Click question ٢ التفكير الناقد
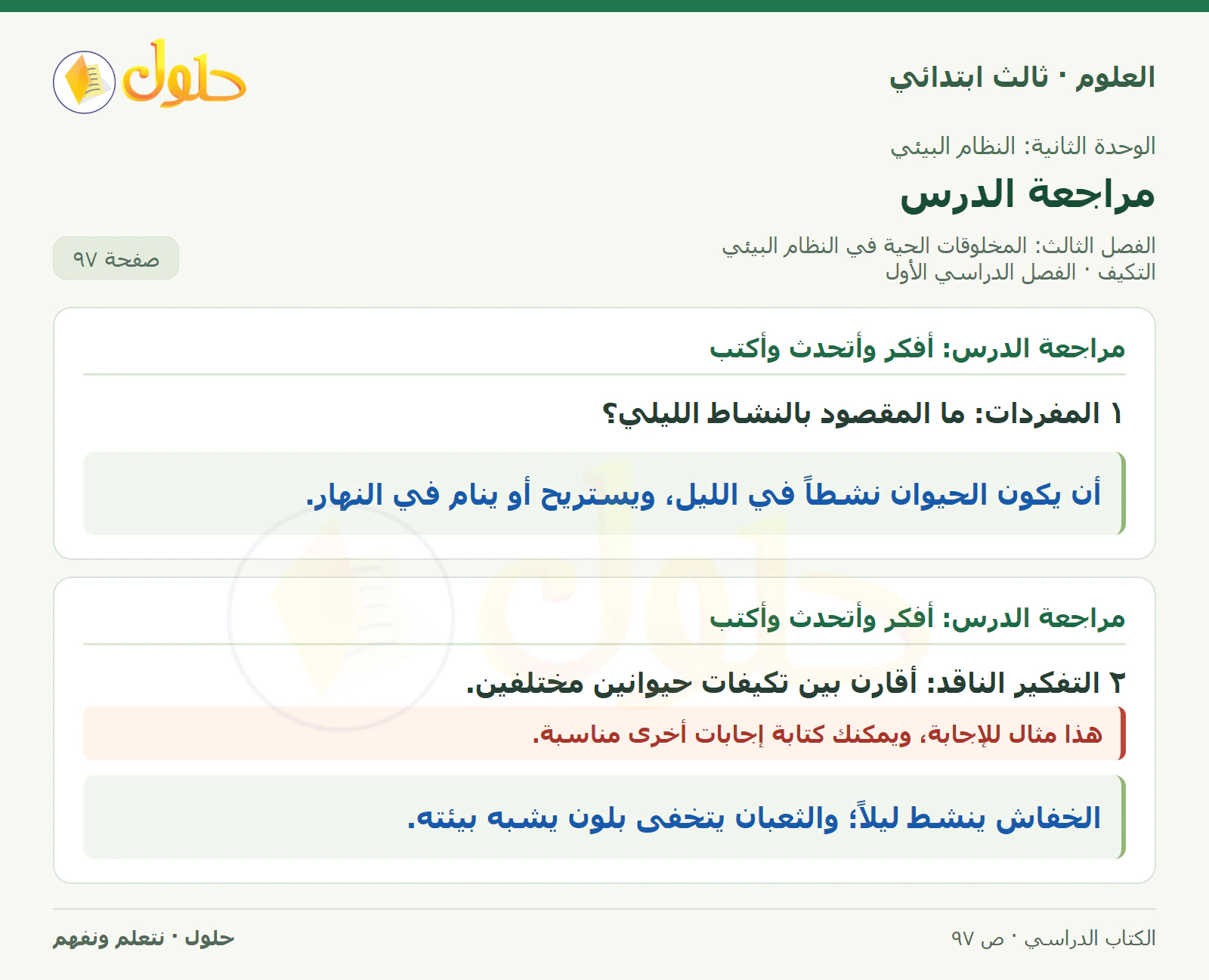The height and width of the screenshot is (980, 1209). pyautogui.click(x=796, y=683)
